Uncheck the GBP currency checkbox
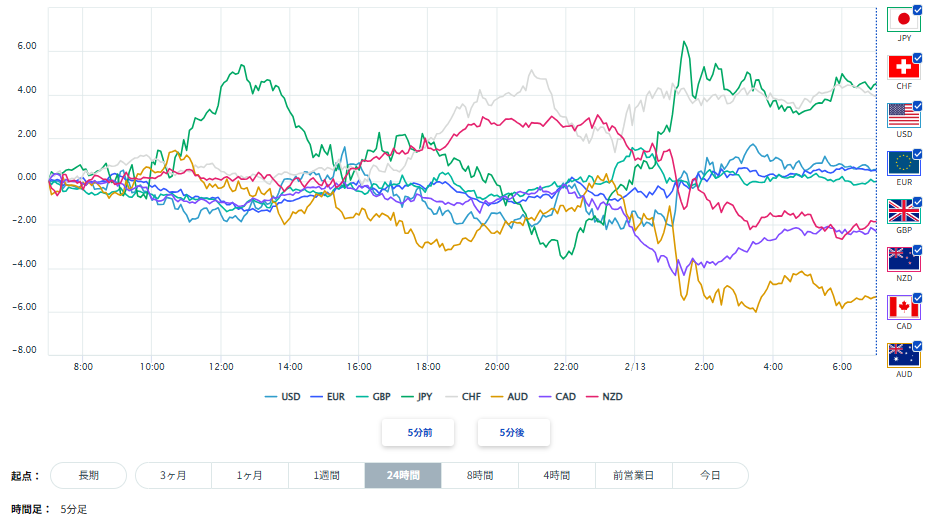This screenshot has width=934, height=529. click(x=917, y=202)
